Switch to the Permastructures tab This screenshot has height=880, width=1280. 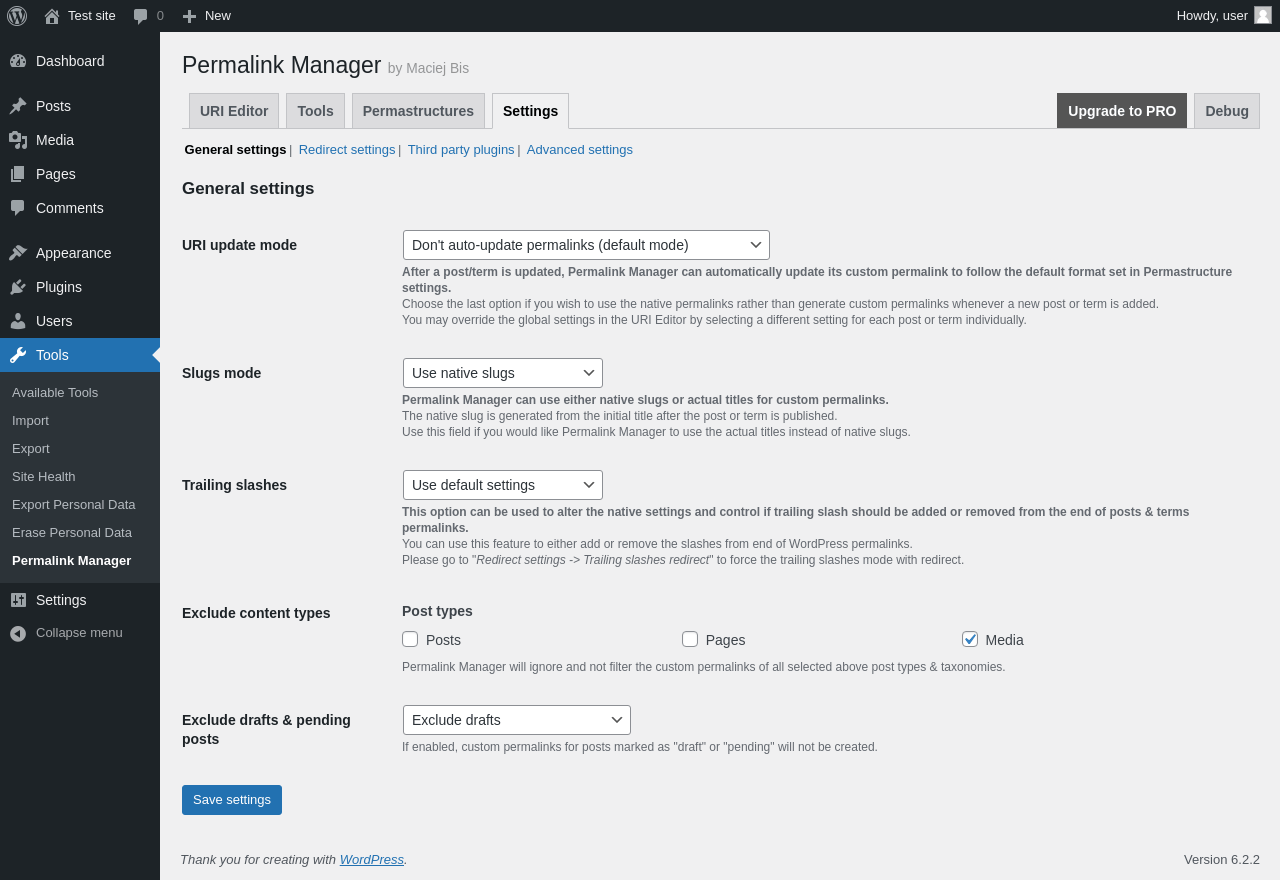pos(418,111)
